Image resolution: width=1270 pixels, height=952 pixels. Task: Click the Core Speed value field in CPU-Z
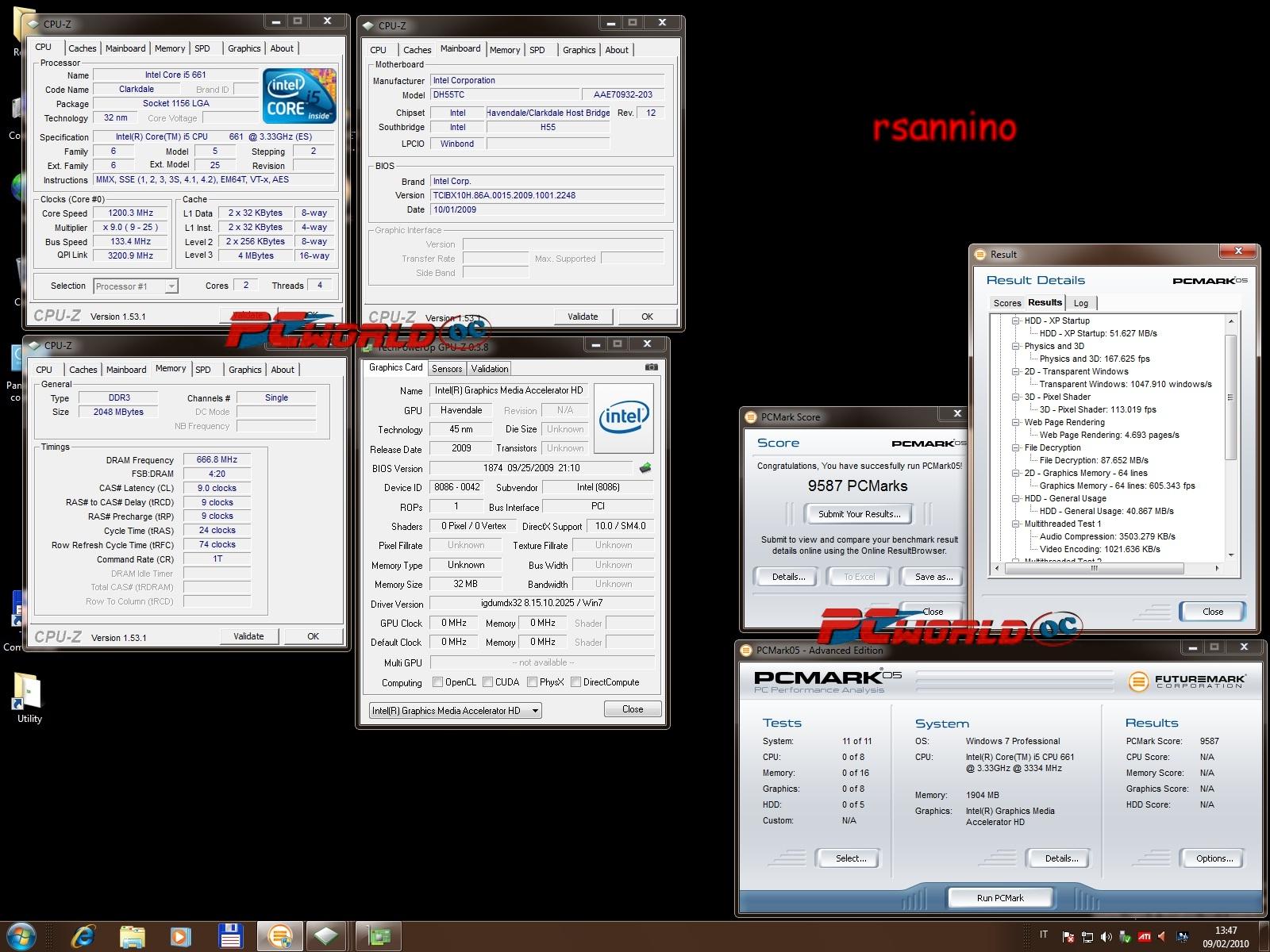coord(131,213)
